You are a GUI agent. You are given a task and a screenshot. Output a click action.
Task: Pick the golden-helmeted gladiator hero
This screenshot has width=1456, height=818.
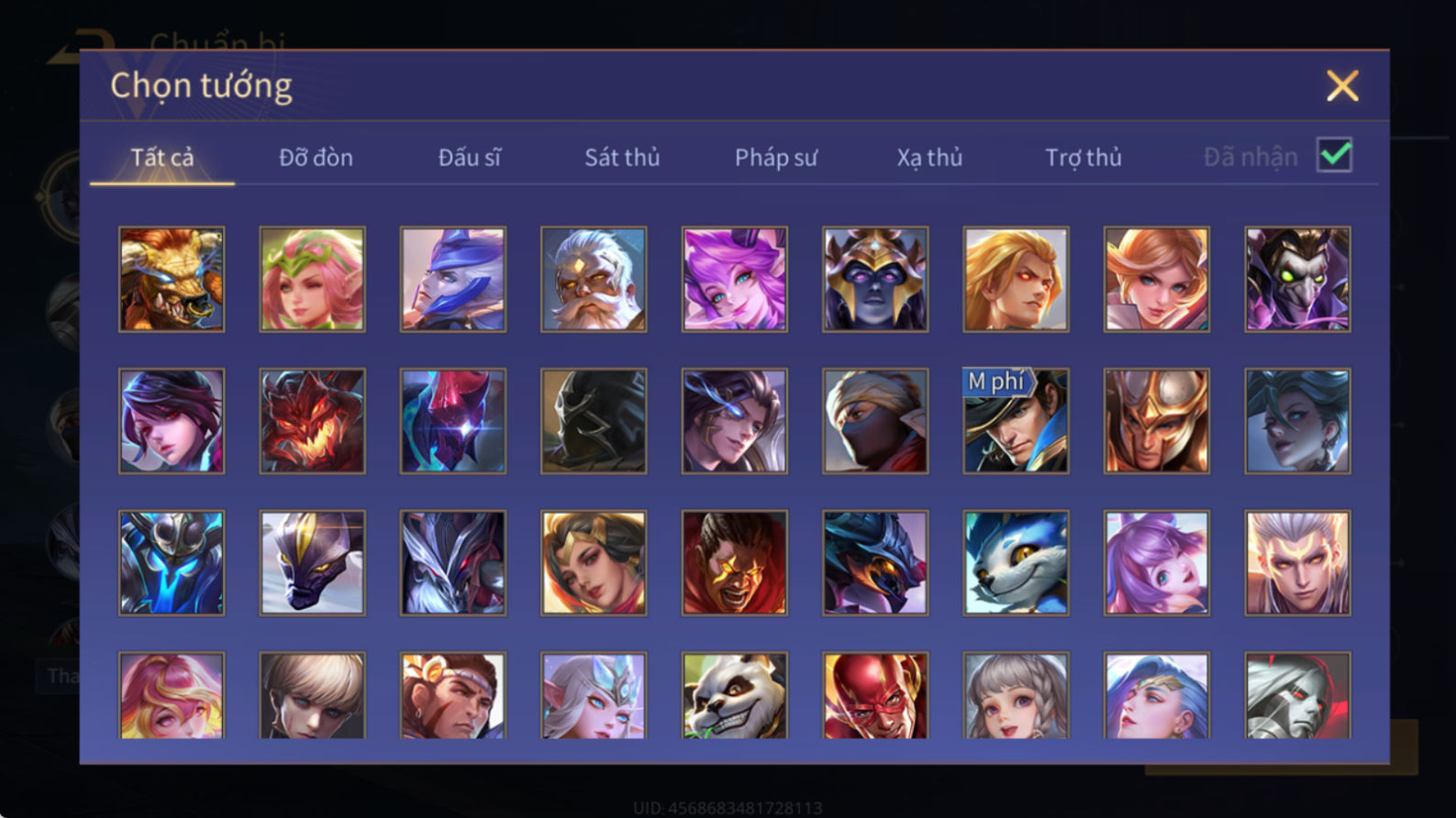coord(1156,421)
